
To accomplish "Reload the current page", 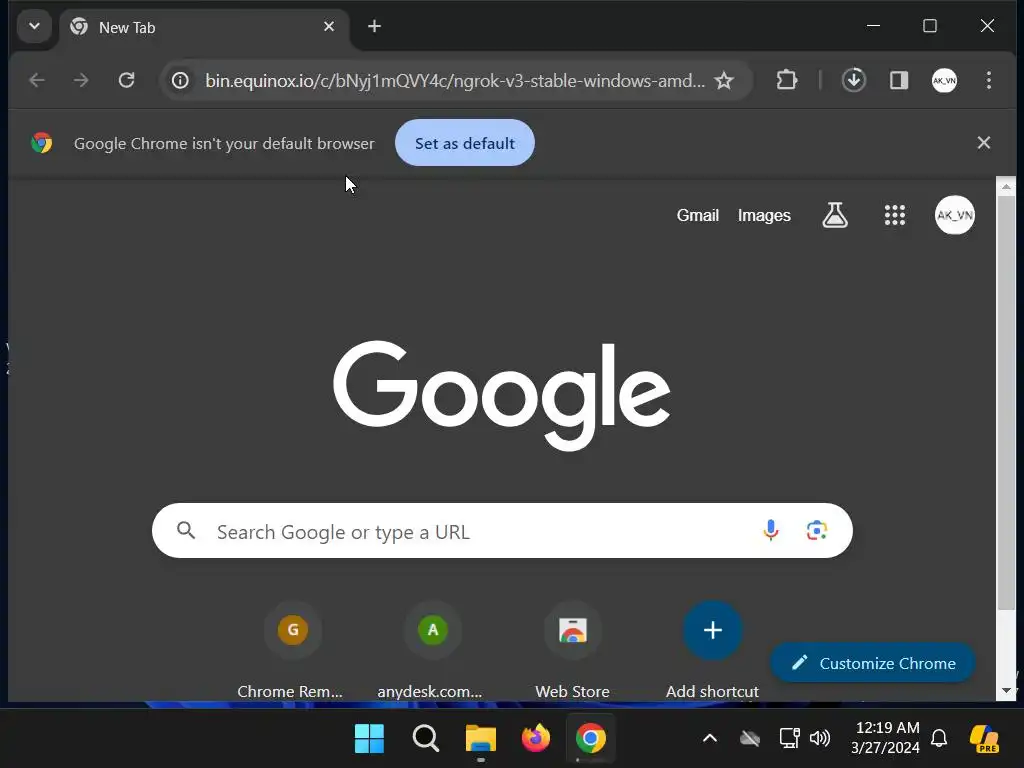I will 127,80.
